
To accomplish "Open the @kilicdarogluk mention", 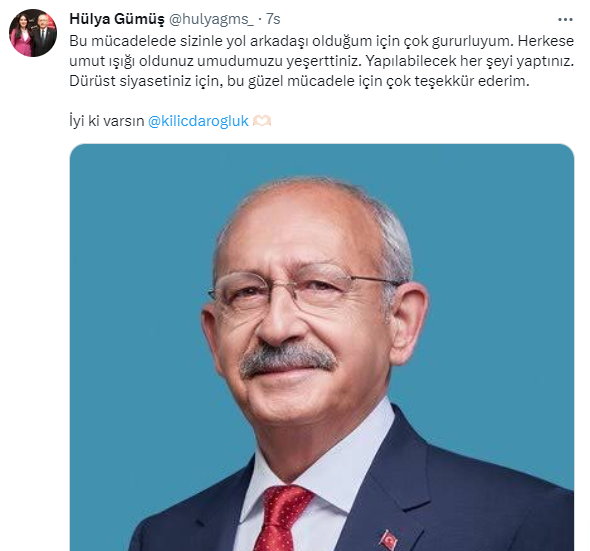I will [x=198, y=121].
